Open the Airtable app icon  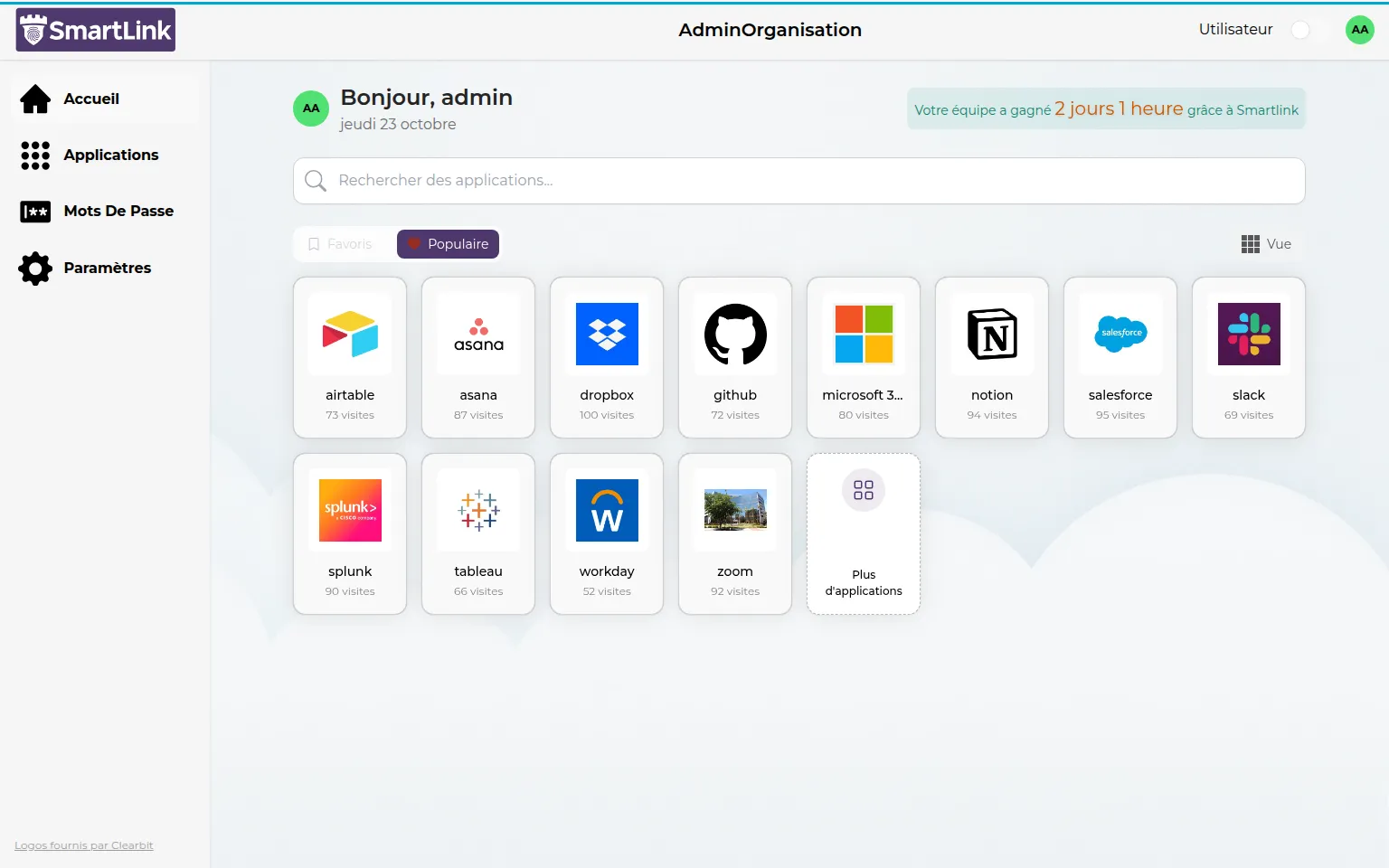click(350, 335)
